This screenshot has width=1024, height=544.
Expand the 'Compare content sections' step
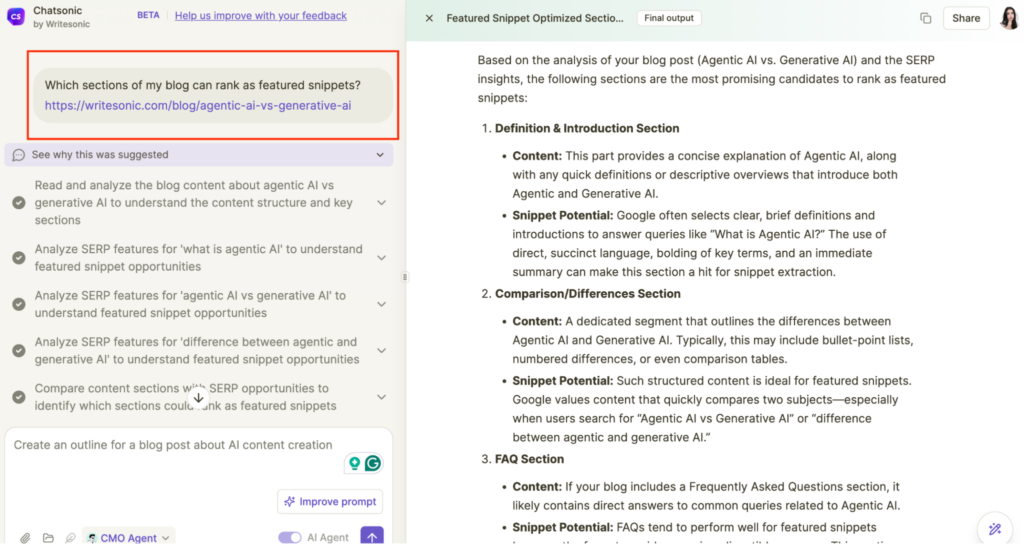click(381, 397)
